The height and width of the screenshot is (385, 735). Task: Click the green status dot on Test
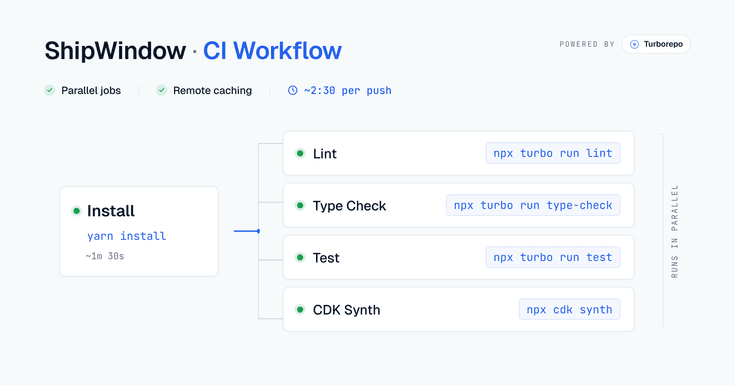pos(300,257)
